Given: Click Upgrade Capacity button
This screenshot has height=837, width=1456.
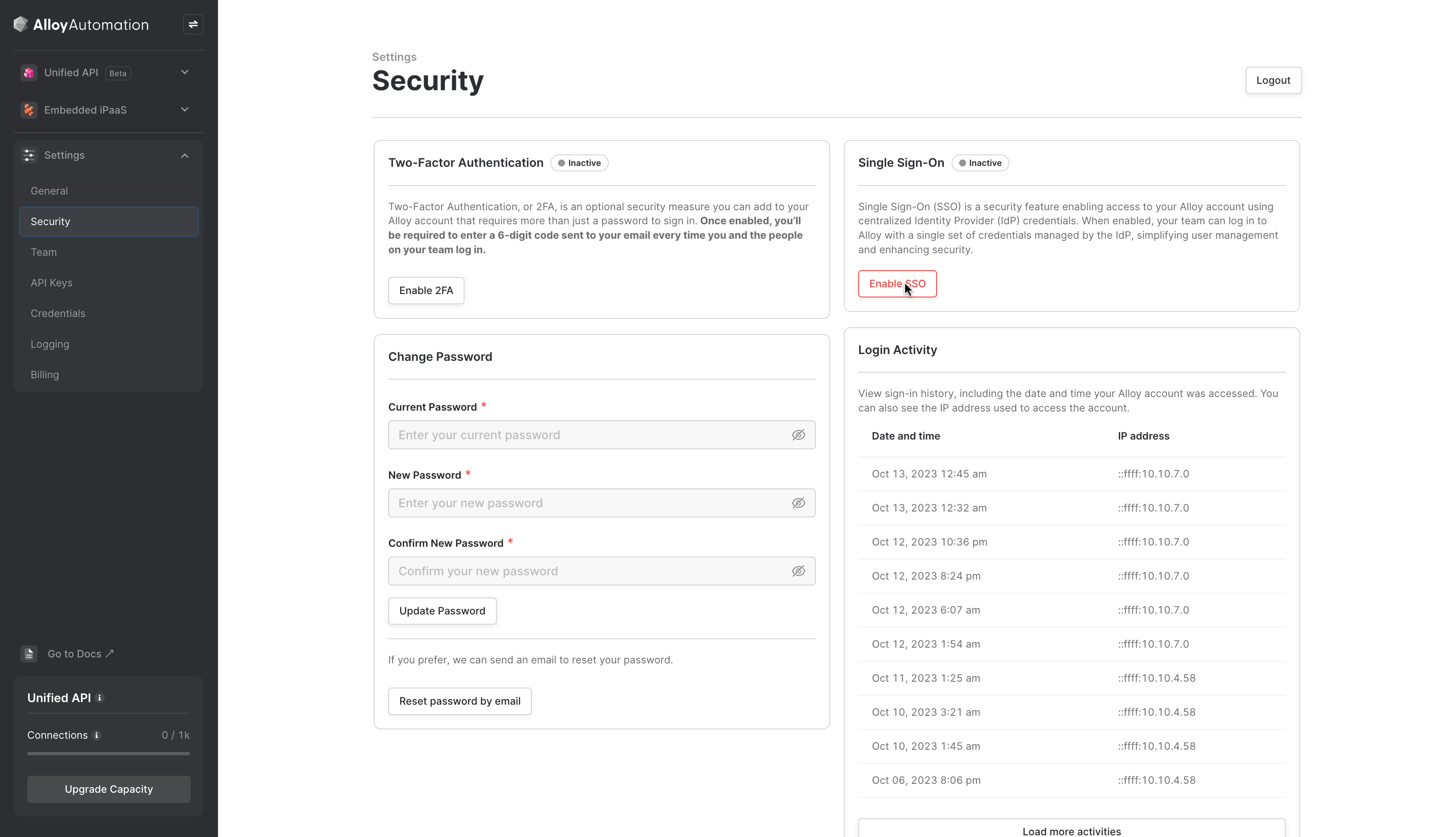Looking at the screenshot, I should pos(109,789).
